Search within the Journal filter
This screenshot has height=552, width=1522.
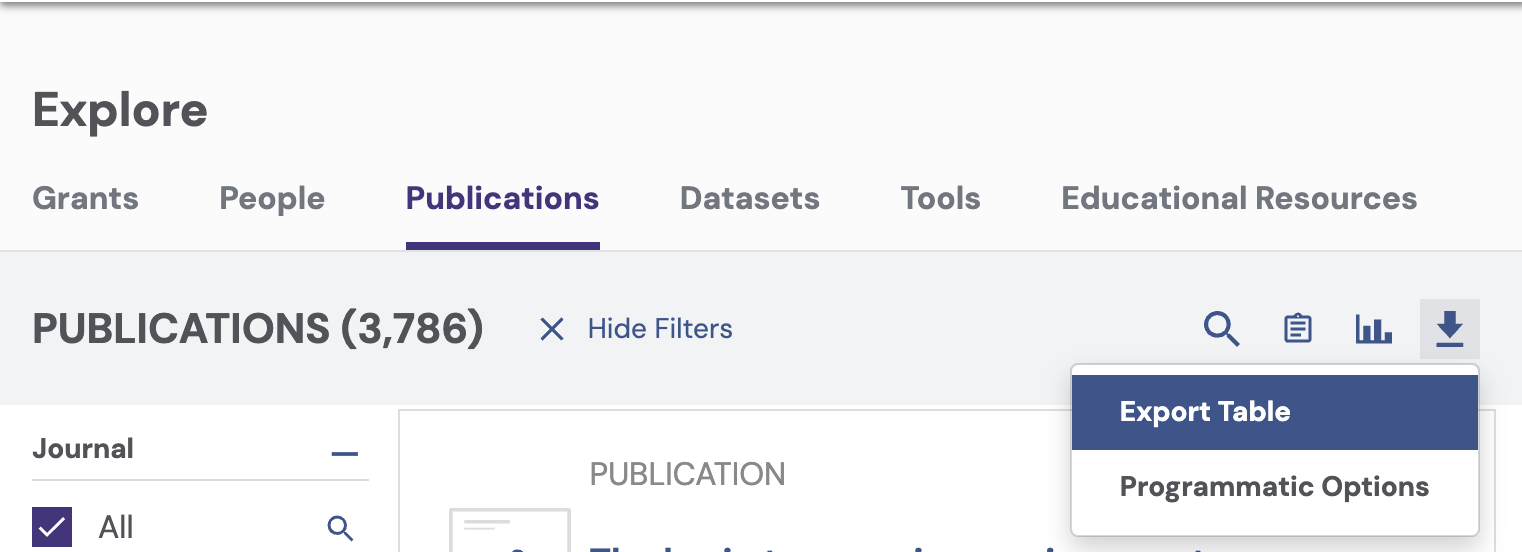click(x=340, y=528)
